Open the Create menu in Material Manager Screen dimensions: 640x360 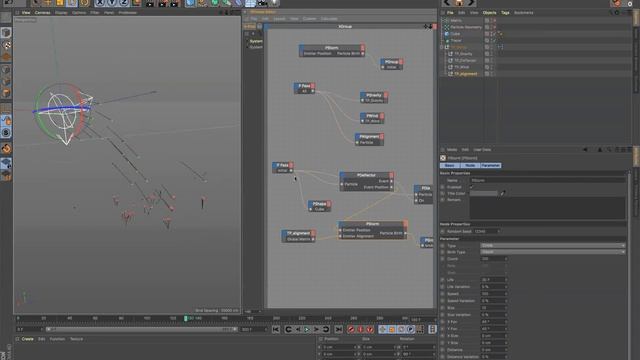pos(28,339)
